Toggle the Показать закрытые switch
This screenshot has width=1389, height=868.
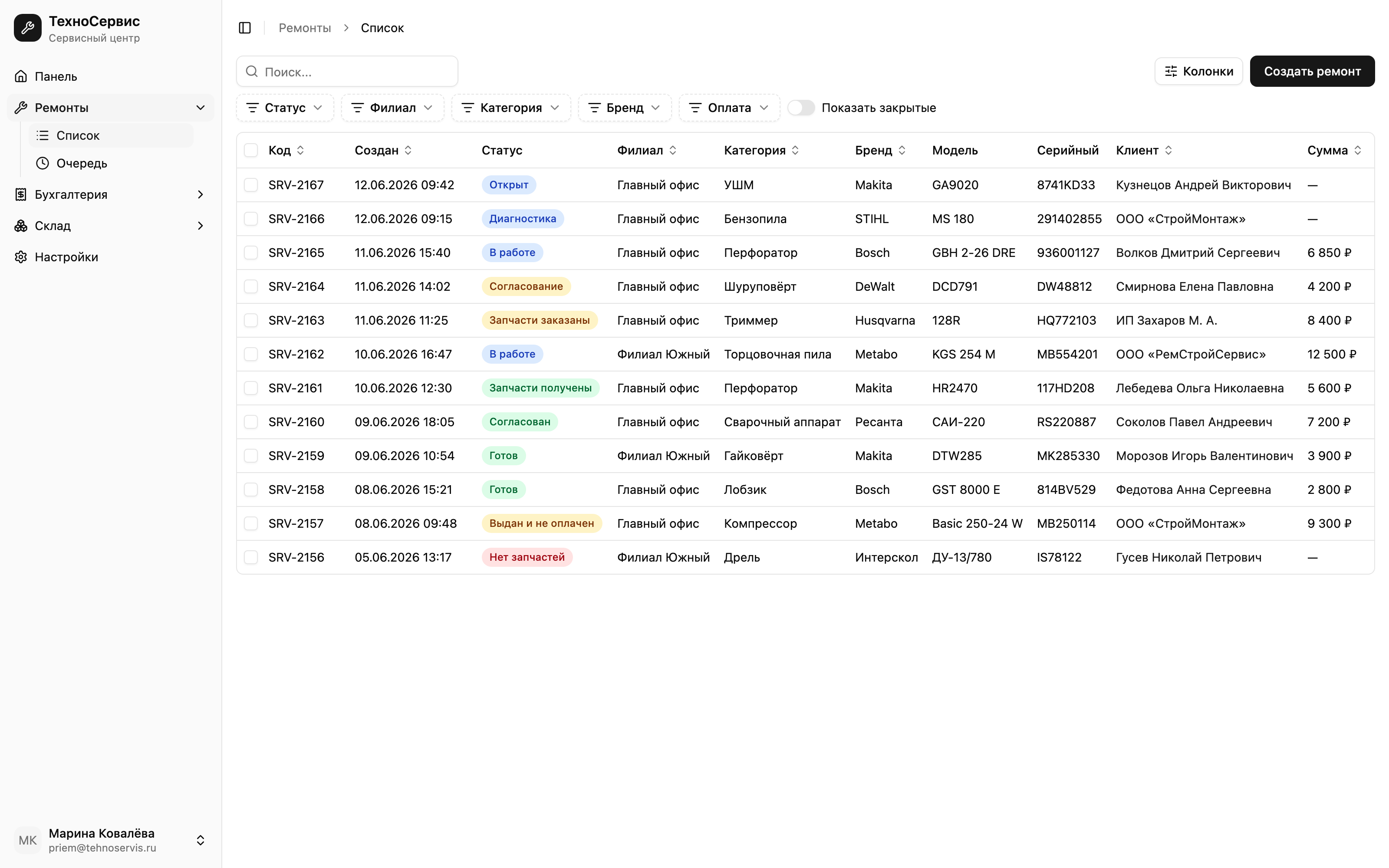(x=801, y=107)
